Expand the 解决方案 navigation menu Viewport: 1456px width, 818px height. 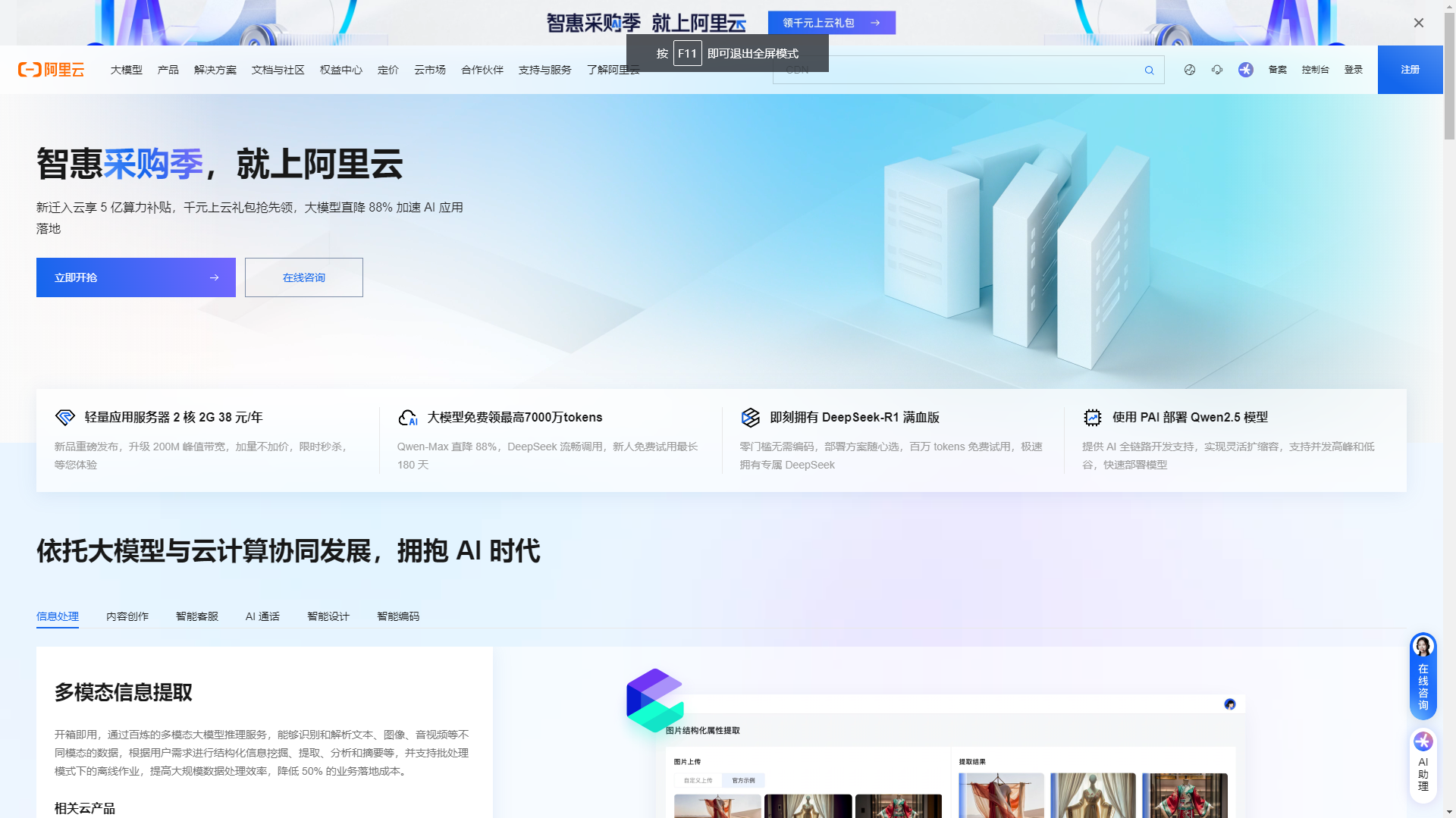click(x=215, y=70)
